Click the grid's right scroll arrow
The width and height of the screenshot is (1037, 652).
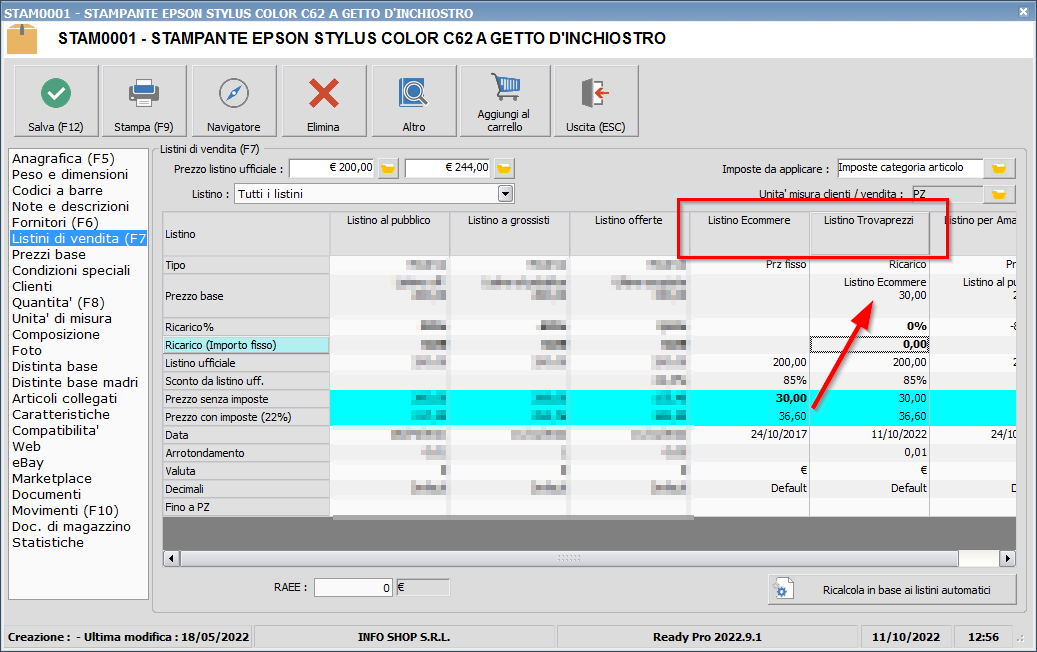click(x=1007, y=558)
